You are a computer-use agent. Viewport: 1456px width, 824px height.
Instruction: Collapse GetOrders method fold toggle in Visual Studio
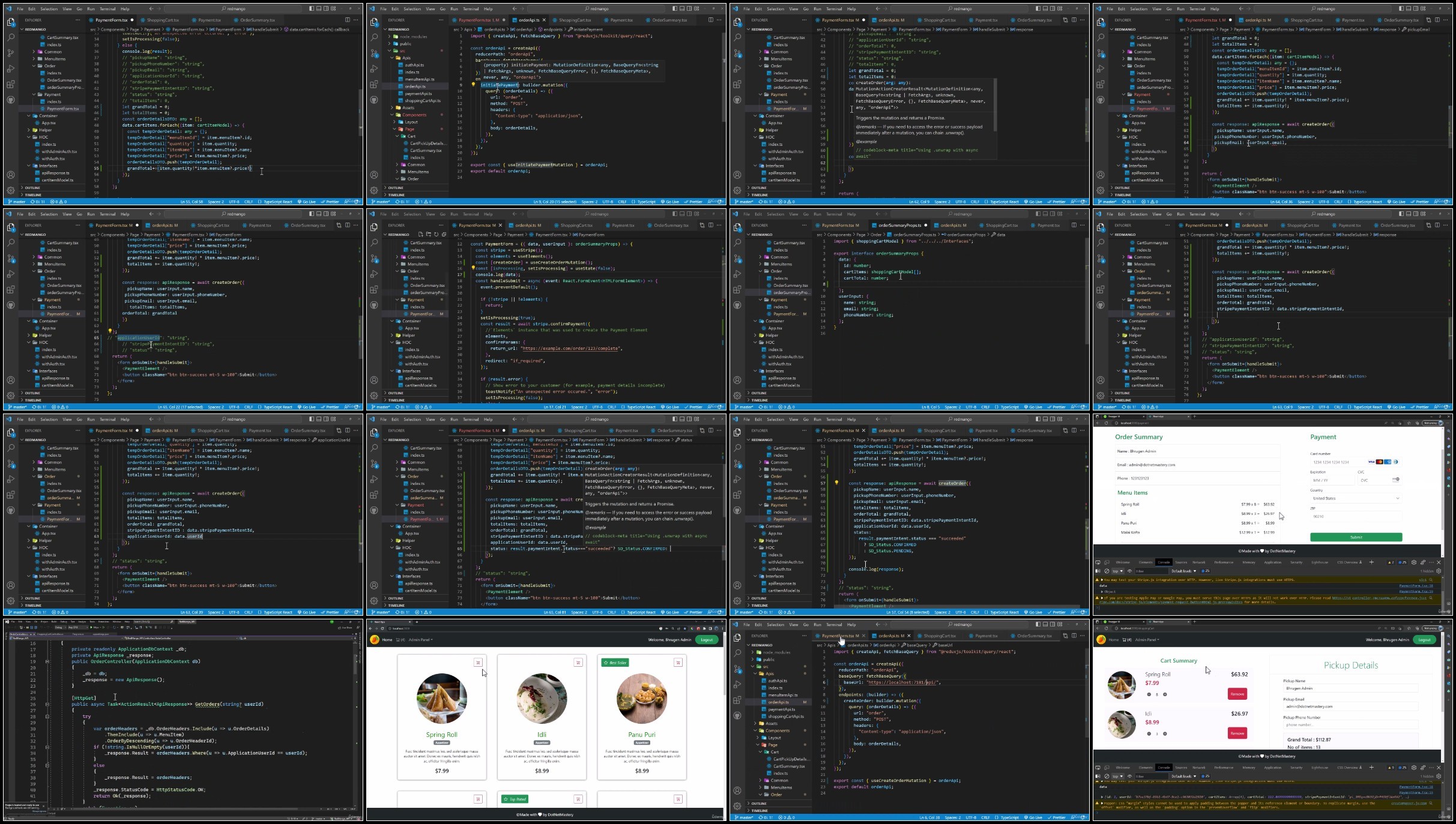pyautogui.click(x=47, y=705)
